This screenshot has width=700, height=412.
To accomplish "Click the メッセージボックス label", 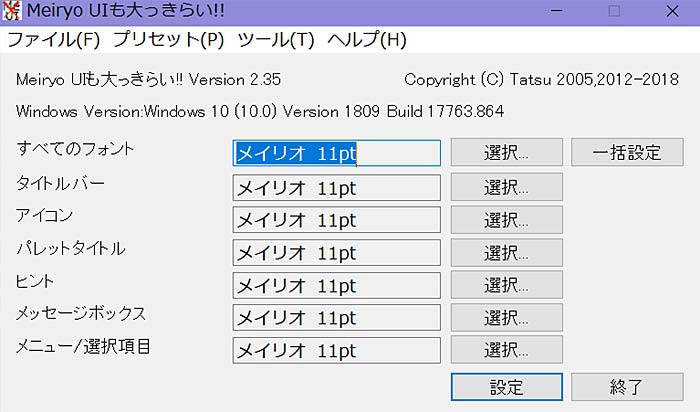I will 81,314.
